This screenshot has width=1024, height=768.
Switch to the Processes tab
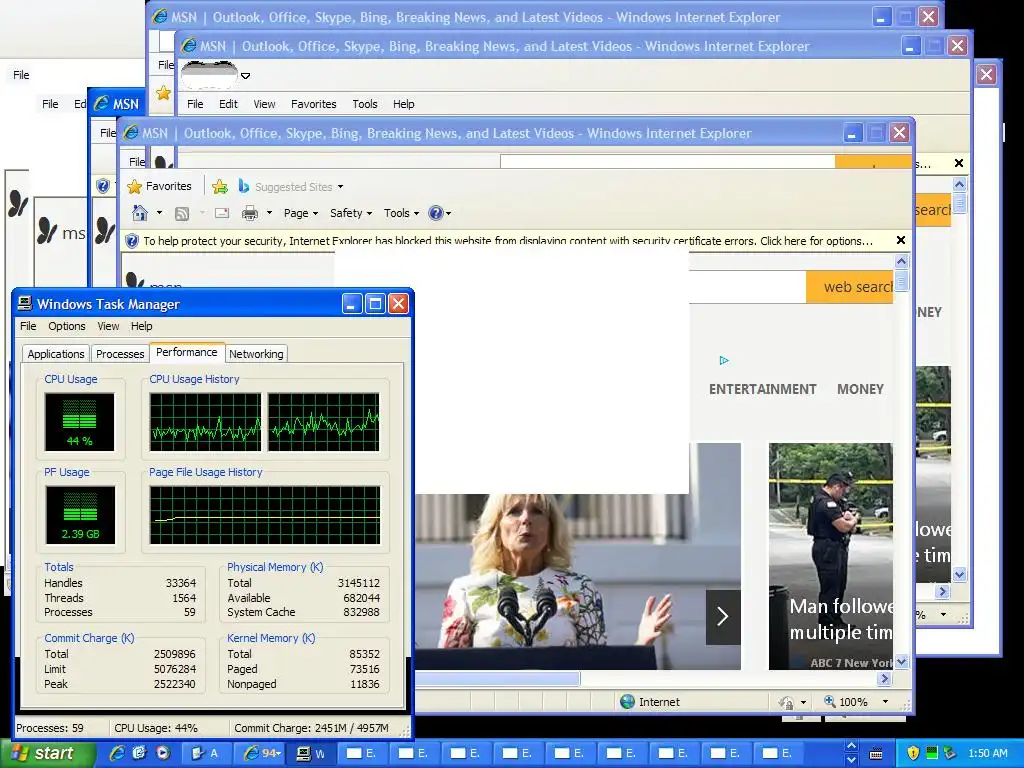[x=120, y=354]
